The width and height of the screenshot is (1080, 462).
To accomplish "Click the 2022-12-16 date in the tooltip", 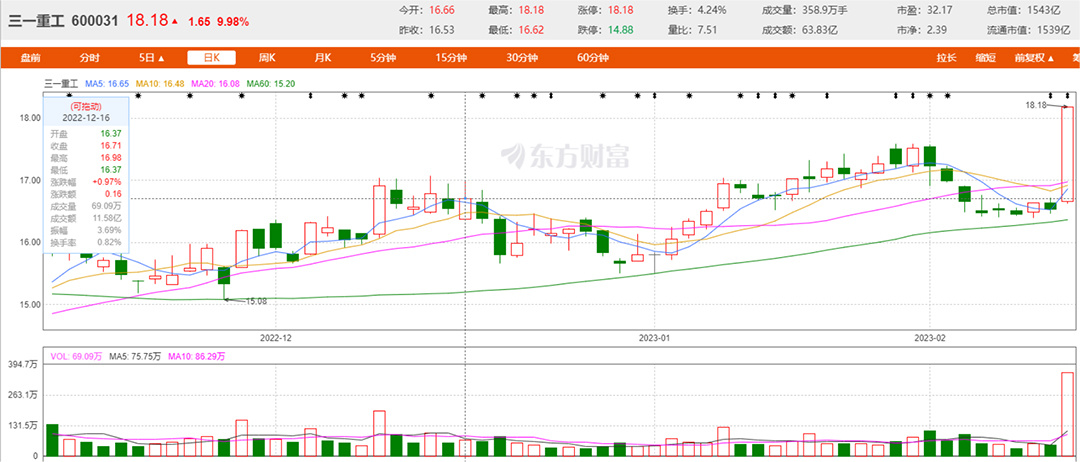I will click(x=86, y=118).
